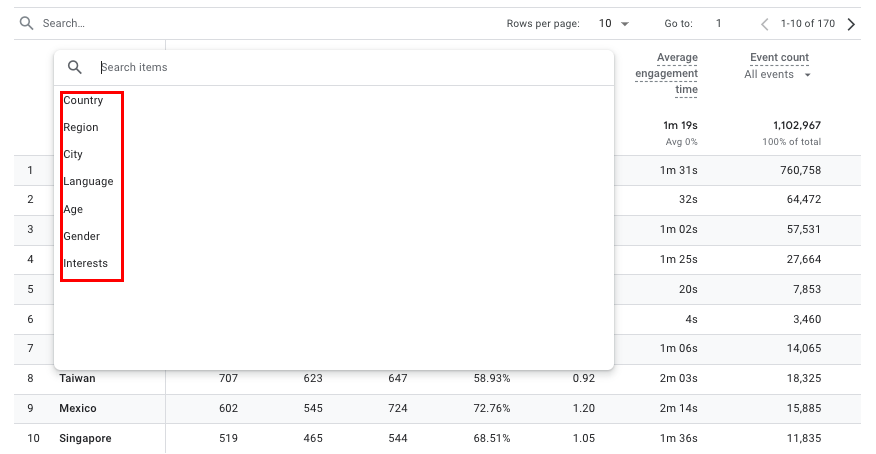
Task: Select Country from the dimension list
Action: click(83, 100)
